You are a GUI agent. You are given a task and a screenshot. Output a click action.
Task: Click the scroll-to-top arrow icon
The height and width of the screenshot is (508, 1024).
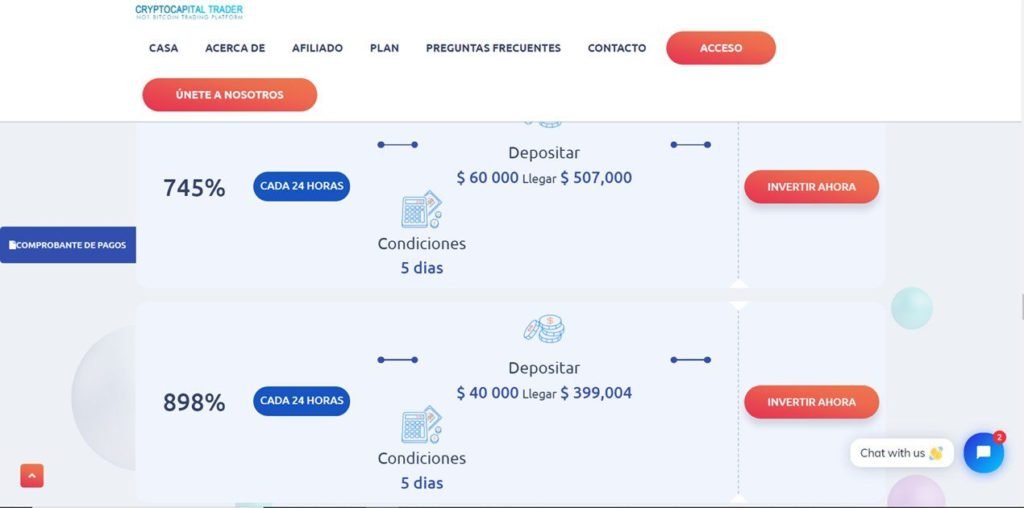coord(32,475)
